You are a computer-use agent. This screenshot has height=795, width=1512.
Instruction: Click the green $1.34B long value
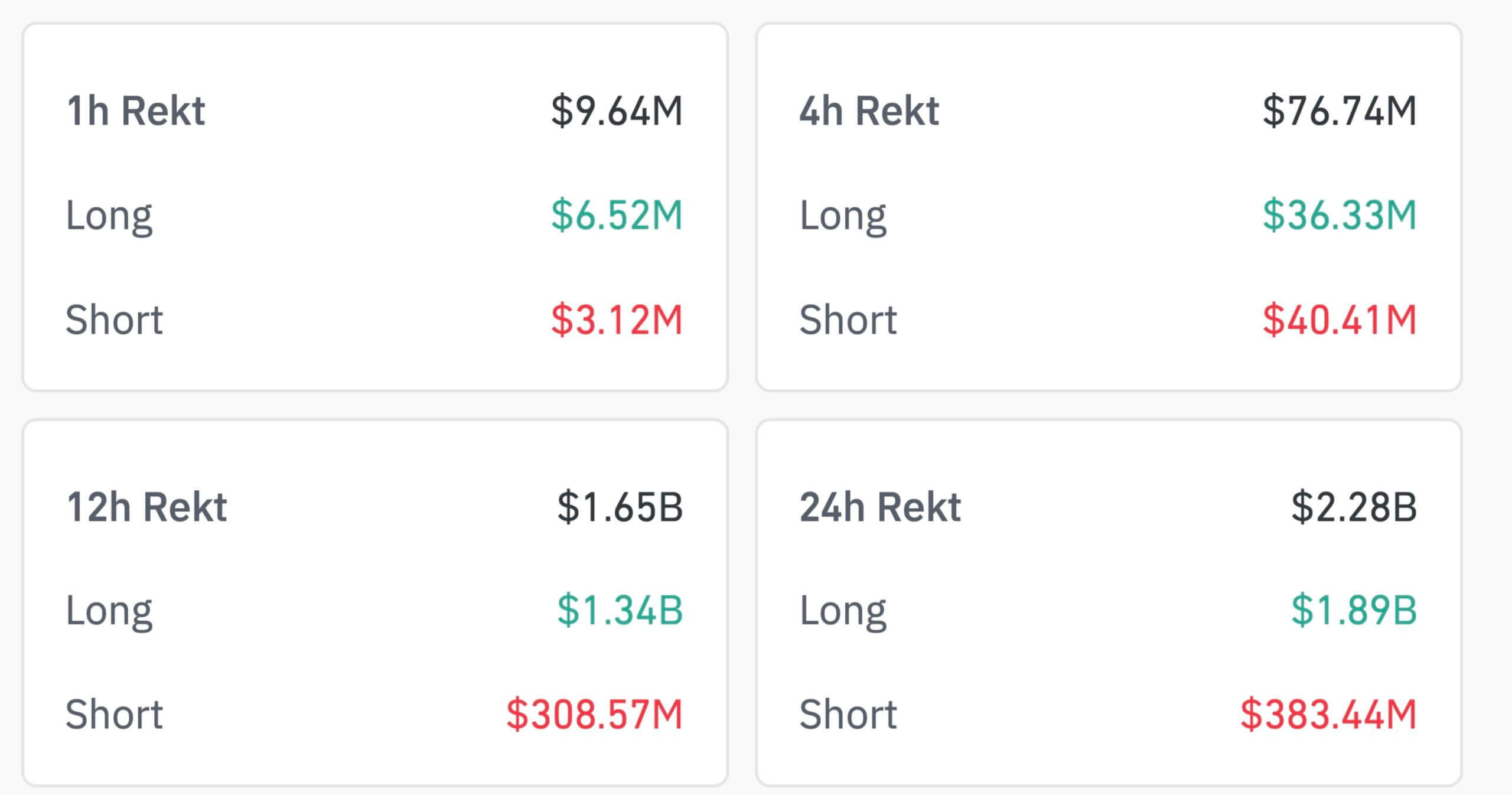(620, 610)
